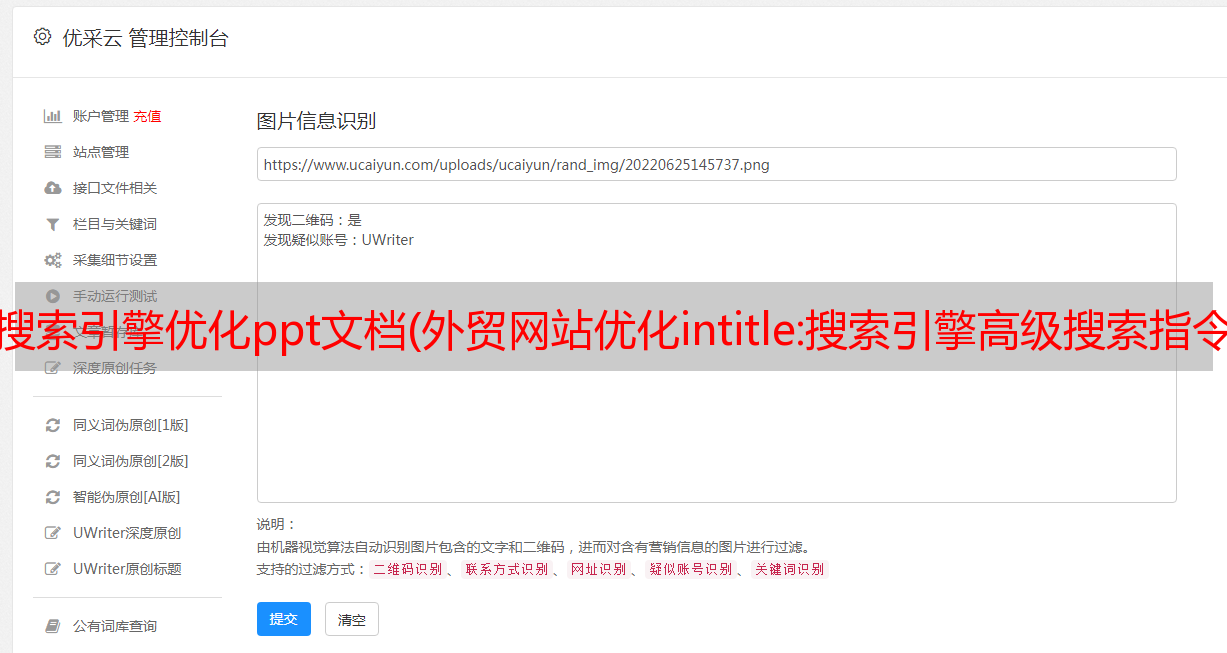Open 公有词库查询 menu item
Screen dimensions: 1227x653
pyautogui.click(x=115, y=626)
